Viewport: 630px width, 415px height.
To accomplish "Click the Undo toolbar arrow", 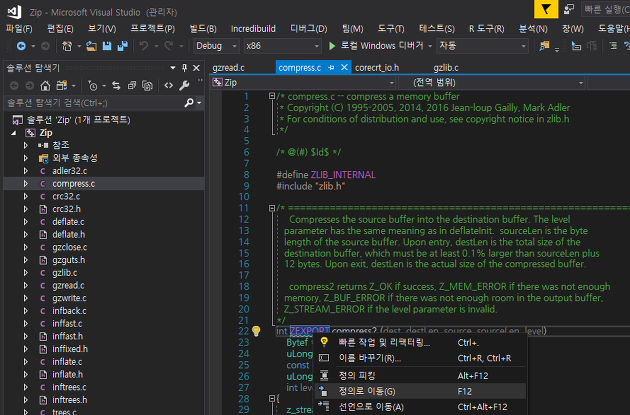I will [143, 46].
